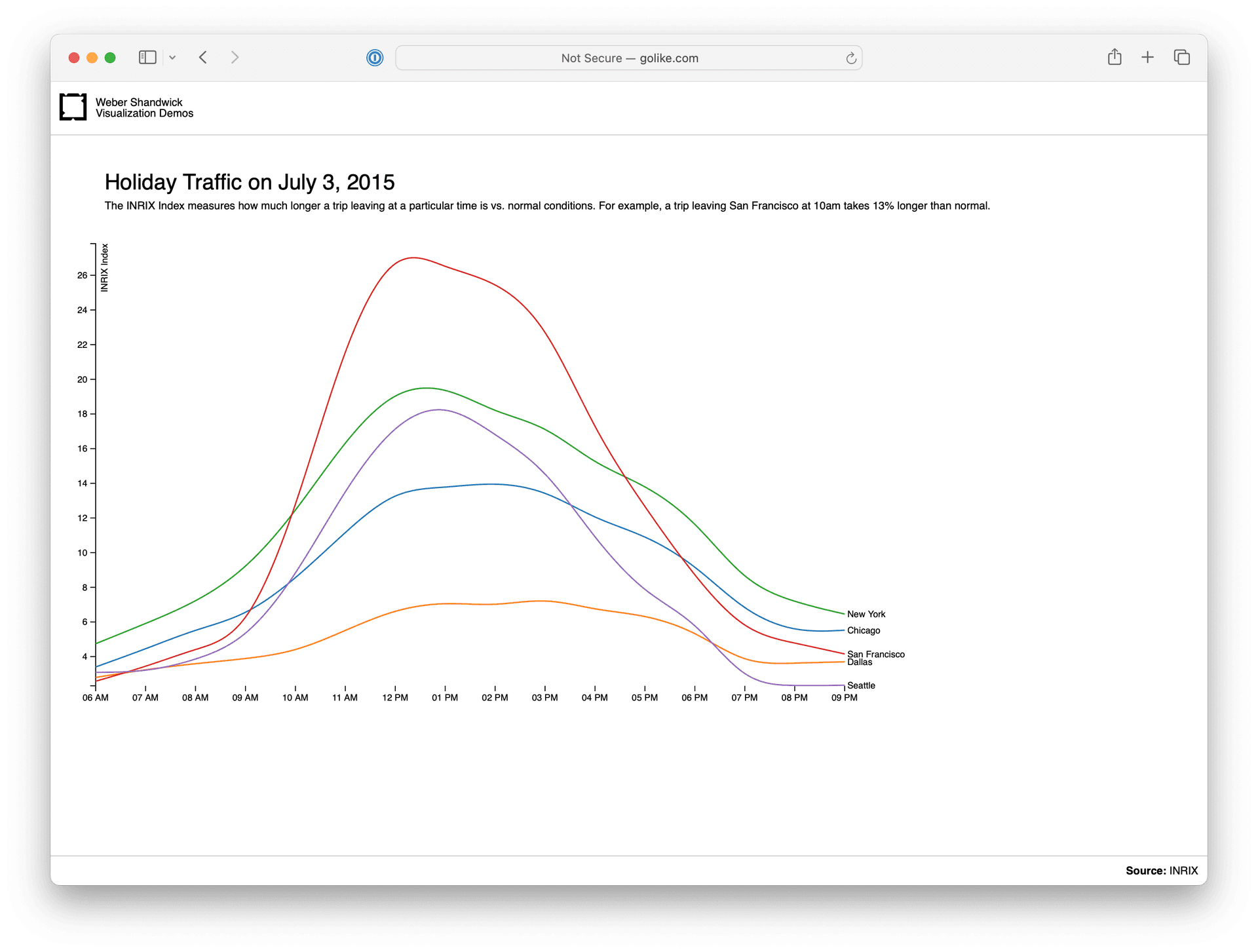Toggle visibility of the Seattle series
1258x952 pixels.
click(862, 685)
